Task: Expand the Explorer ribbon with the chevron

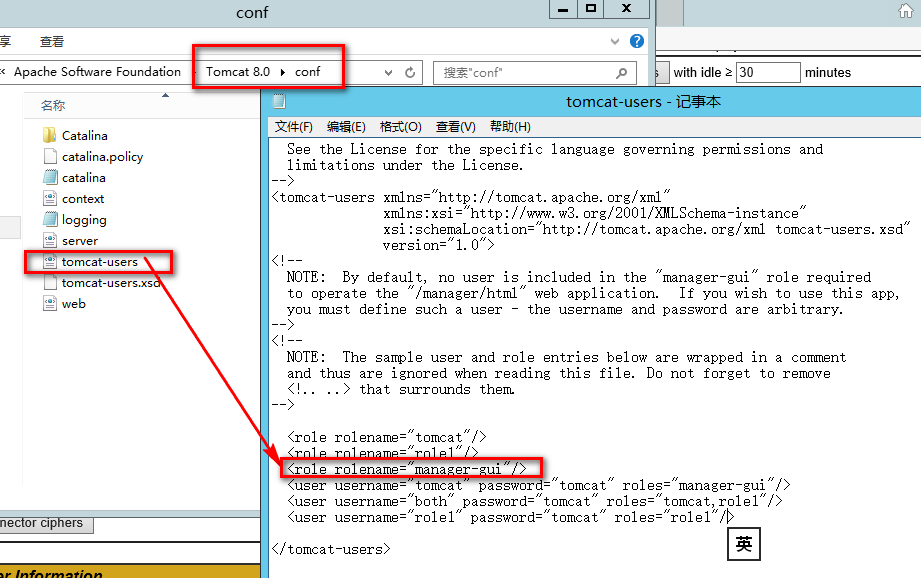Action: point(615,41)
